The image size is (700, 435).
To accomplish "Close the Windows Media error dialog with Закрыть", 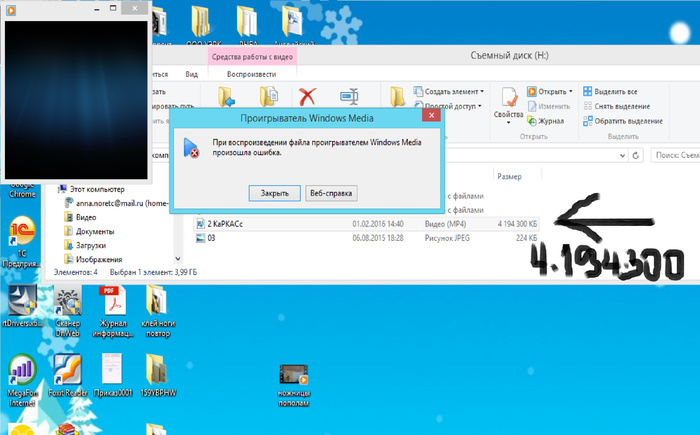I will click(x=274, y=193).
